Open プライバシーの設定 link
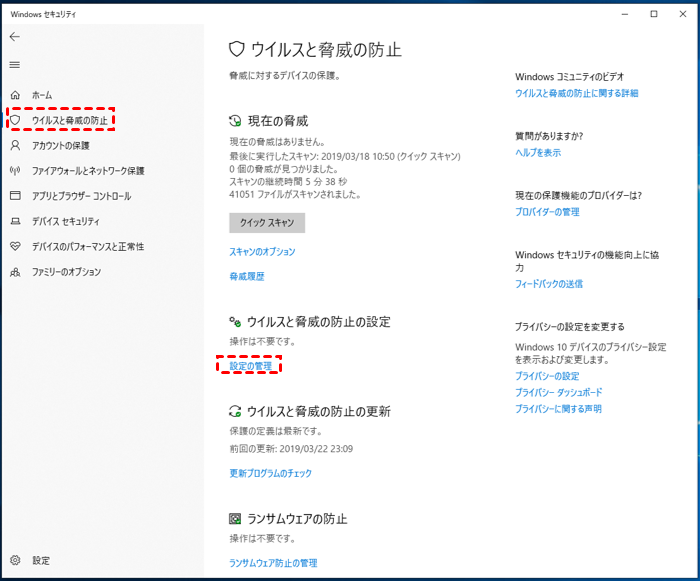Viewport: 700px width, 581px height. 547,376
